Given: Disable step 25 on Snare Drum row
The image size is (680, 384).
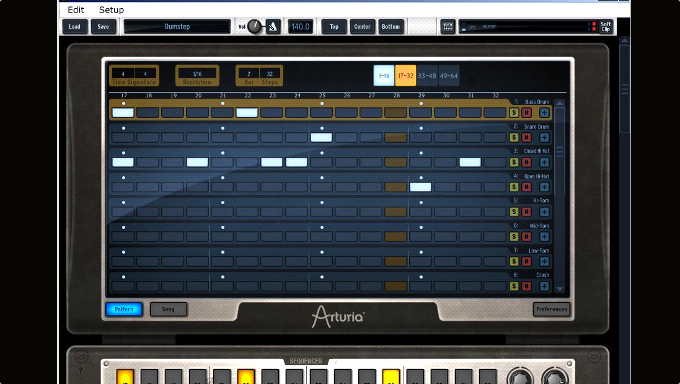Looking at the screenshot, I should pos(321,138).
